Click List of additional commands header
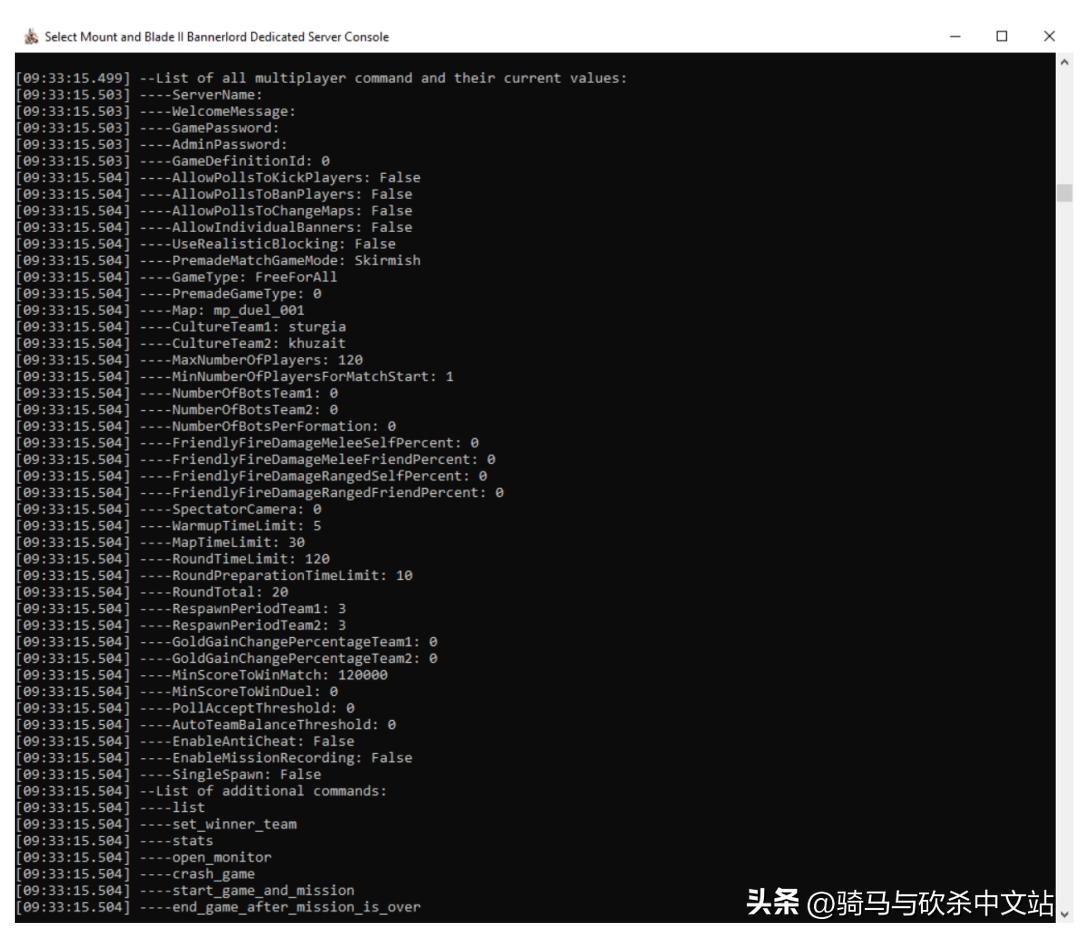The image size is (1080, 942). (x=201, y=791)
